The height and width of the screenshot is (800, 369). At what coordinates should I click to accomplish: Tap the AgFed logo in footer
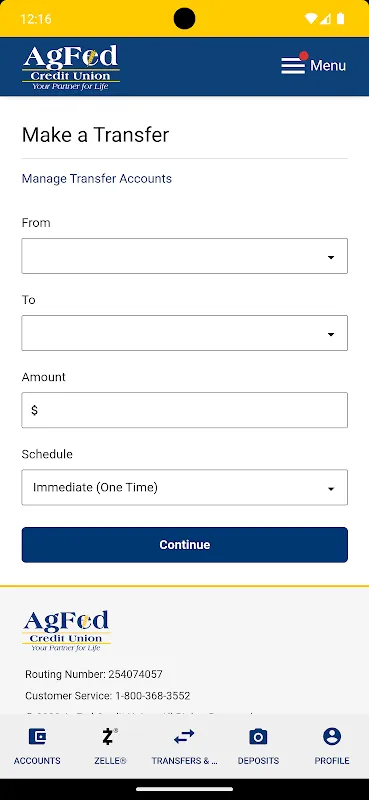(66, 631)
